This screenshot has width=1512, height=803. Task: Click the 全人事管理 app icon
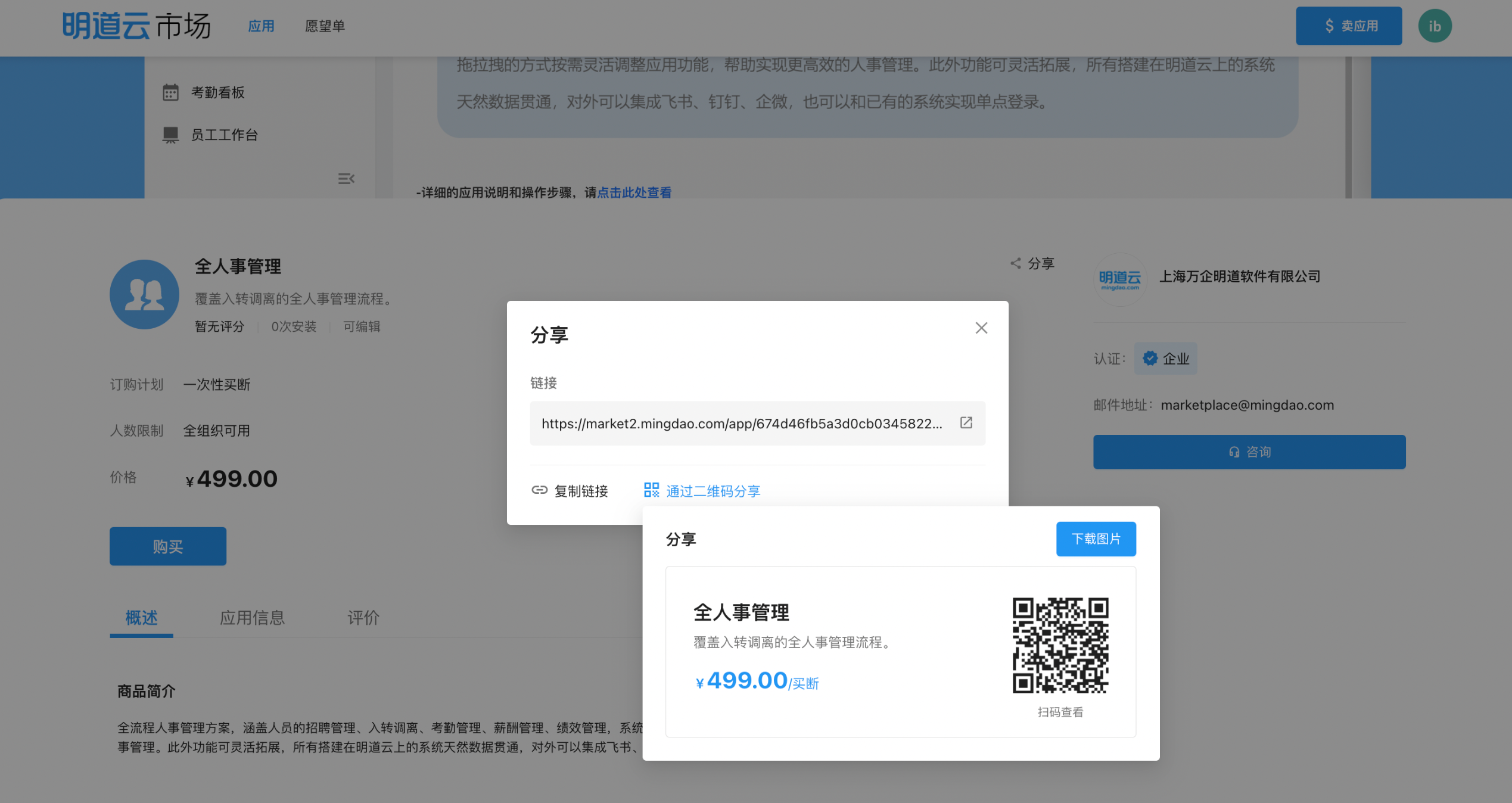point(144,294)
